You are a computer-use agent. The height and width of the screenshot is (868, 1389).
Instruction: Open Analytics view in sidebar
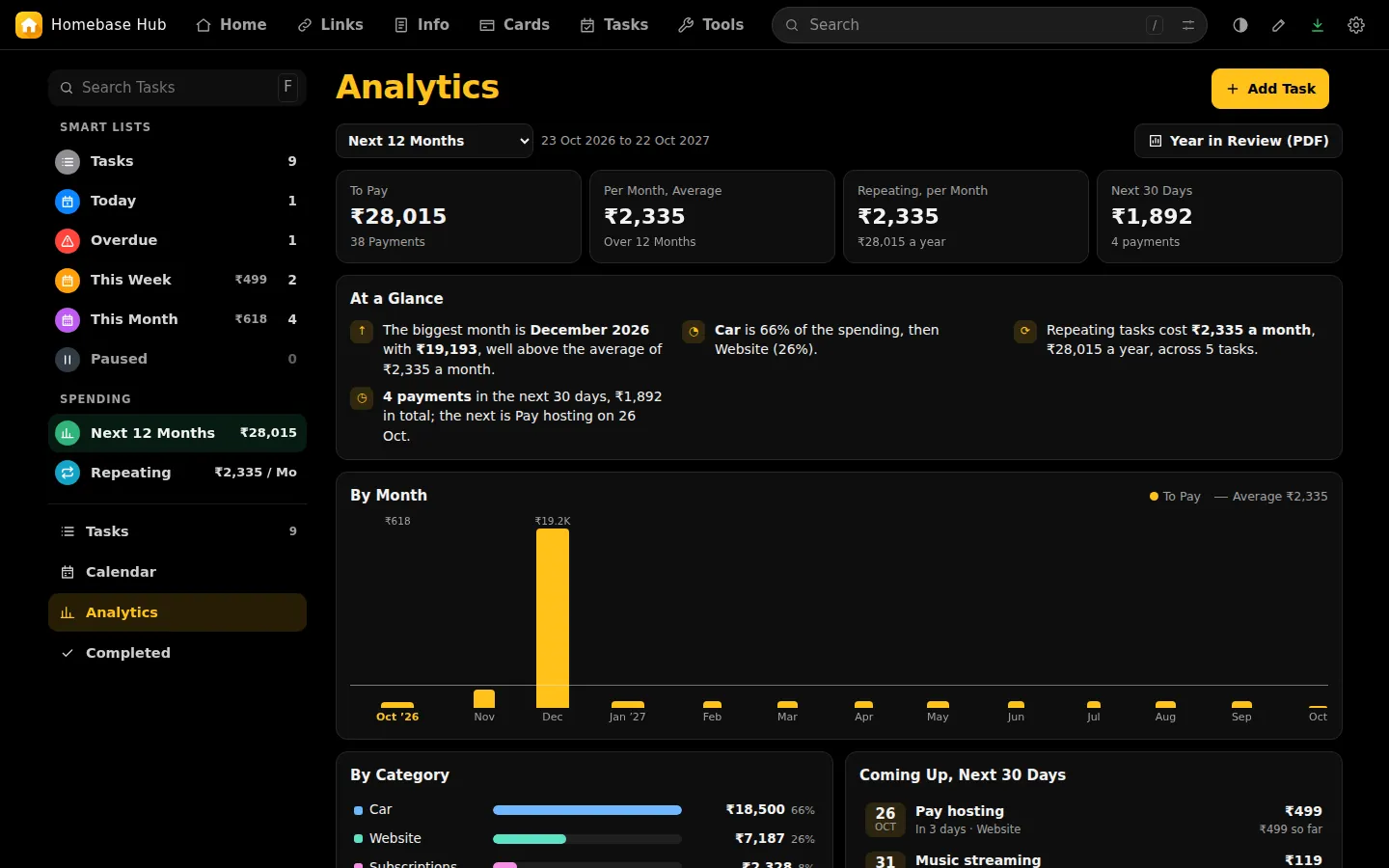177,612
